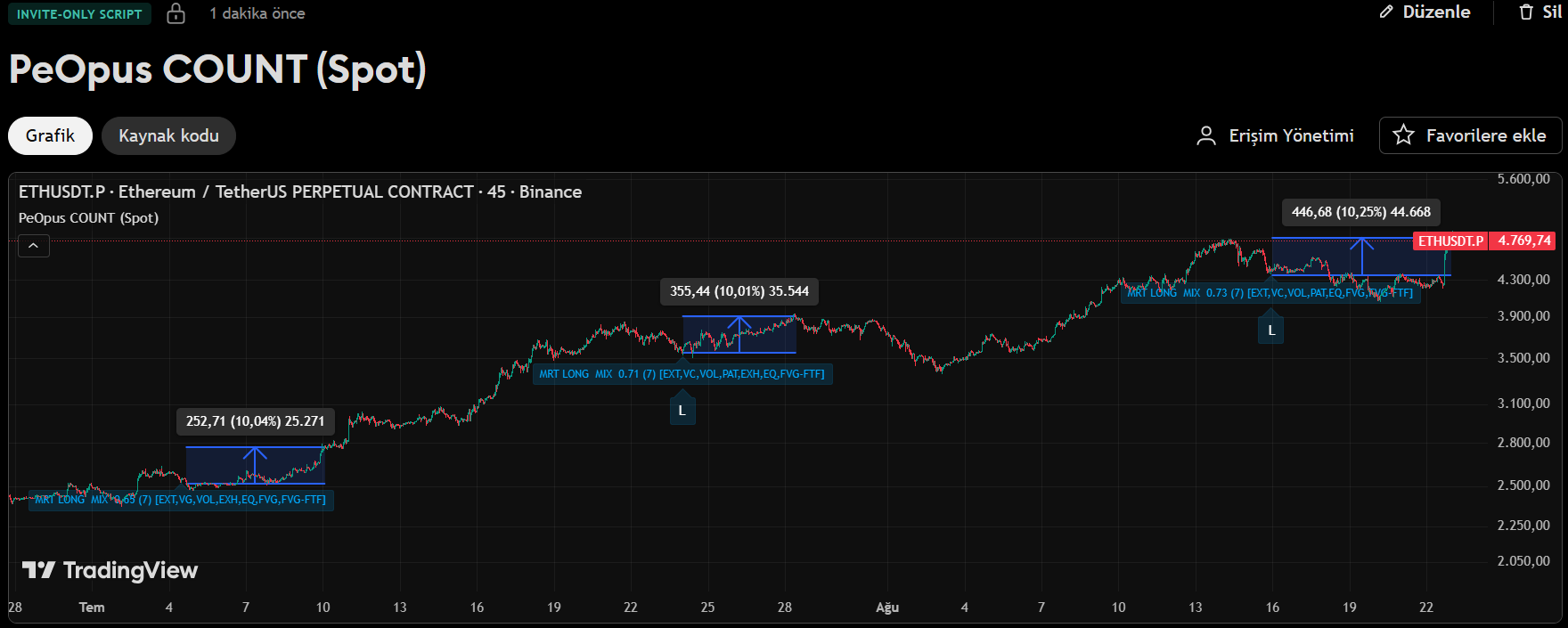This screenshot has height=628, width=1568.
Task: Select the 446,68 (10,25%) measurement label
Action: [x=1360, y=212]
